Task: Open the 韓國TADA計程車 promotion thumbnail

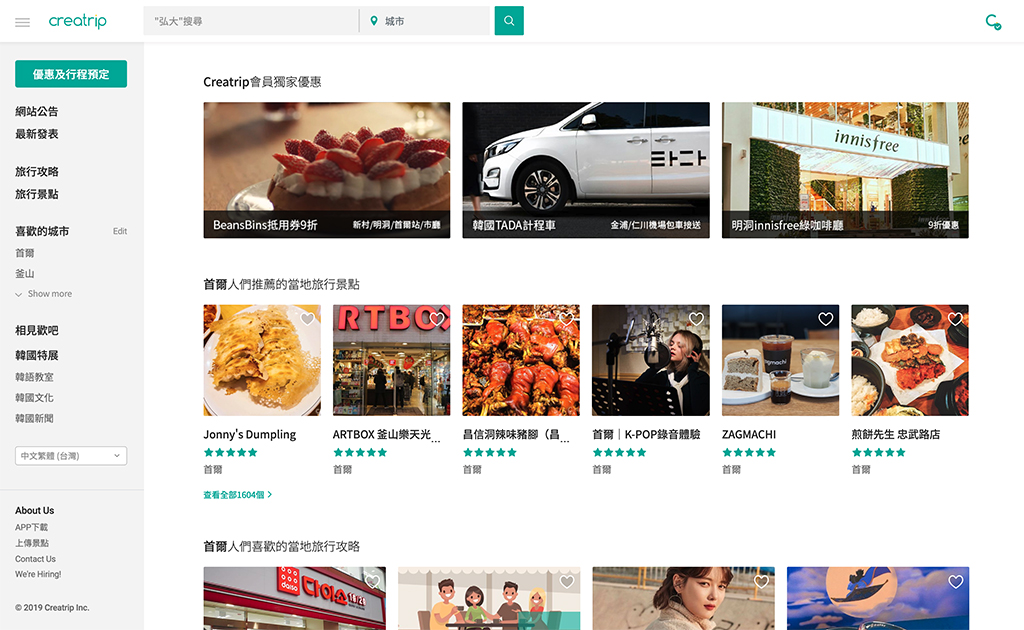Action: [x=586, y=170]
